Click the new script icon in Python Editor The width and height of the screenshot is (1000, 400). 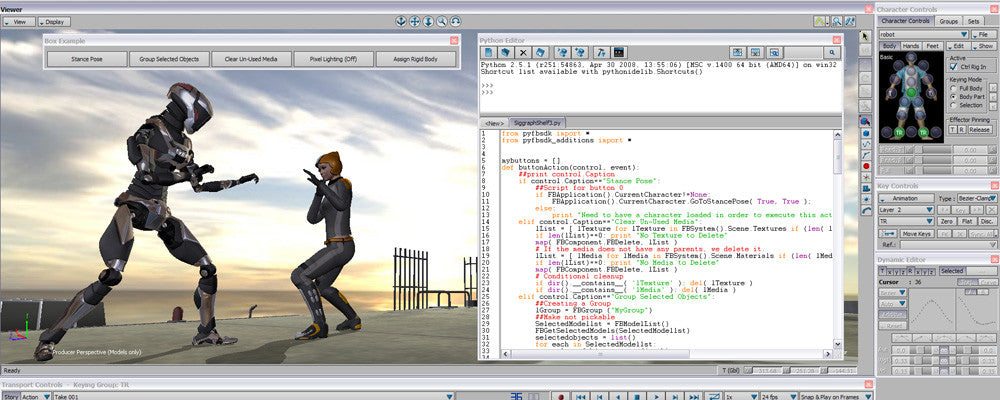[490, 51]
